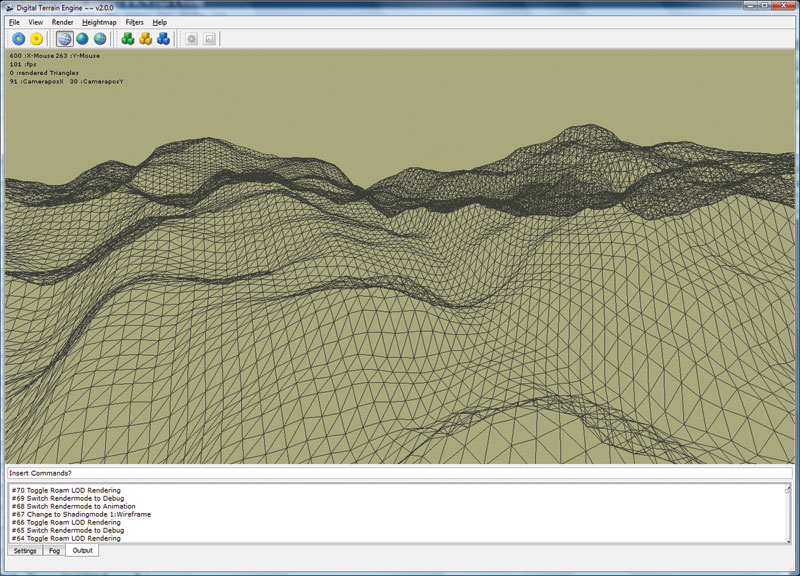800x576 pixels.
Task: Click the green cubes toolbar icon
Action: click(128, 39)
